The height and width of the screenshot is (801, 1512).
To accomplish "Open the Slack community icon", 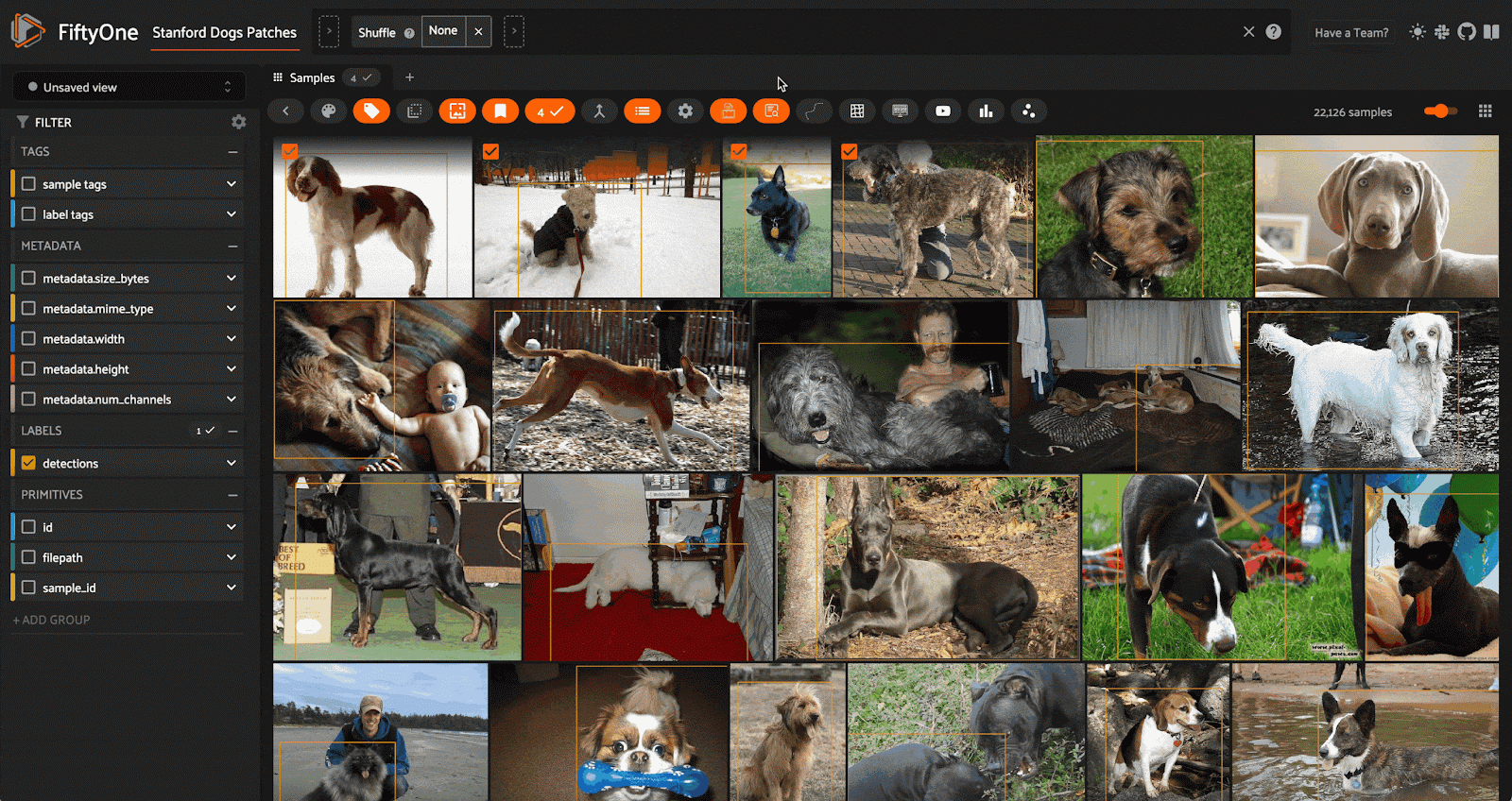I will click(1441, 32).
